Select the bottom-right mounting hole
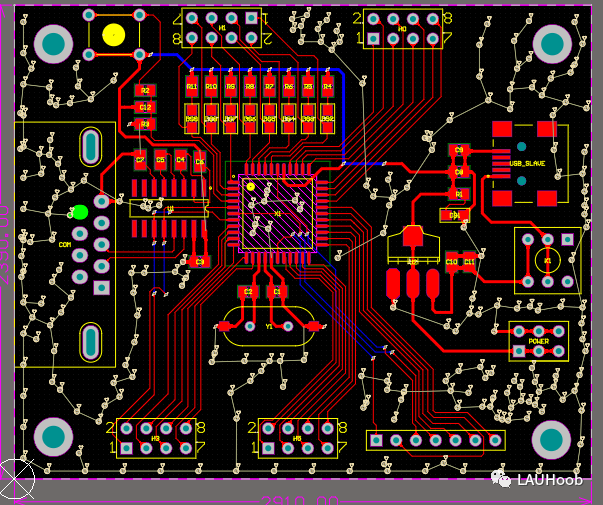 click(551, 440)
